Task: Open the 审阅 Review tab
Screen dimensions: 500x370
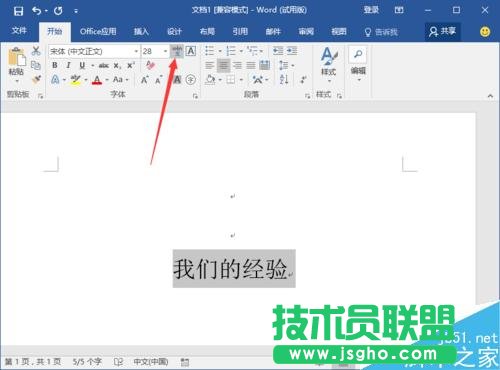Action: (306, 32)
